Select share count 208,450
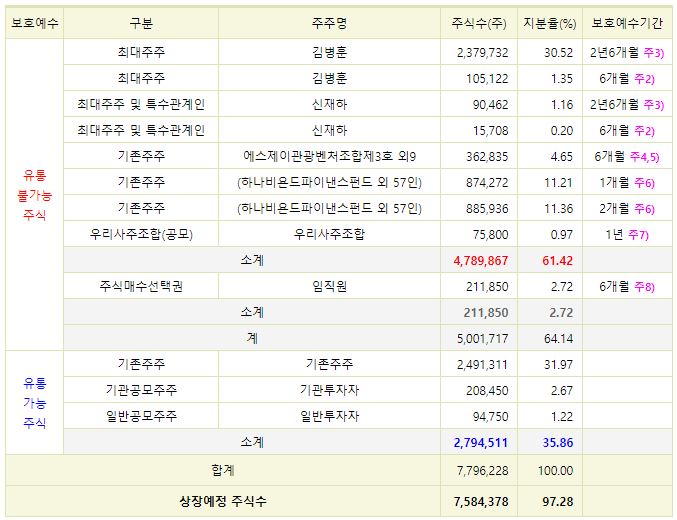 487,390
